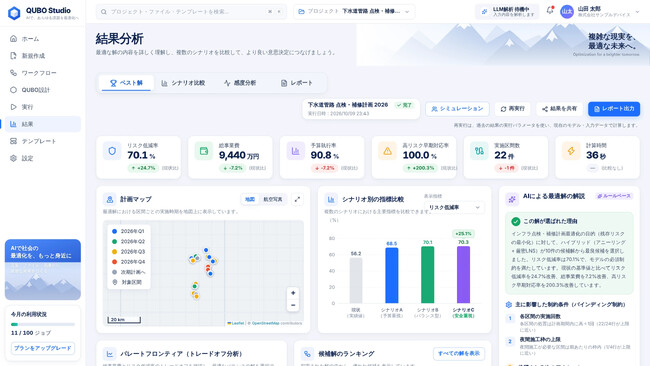
Task: Click the 高リスク早期対応率 warning icon
Action: pyautogui.click(x=388, y=151)
